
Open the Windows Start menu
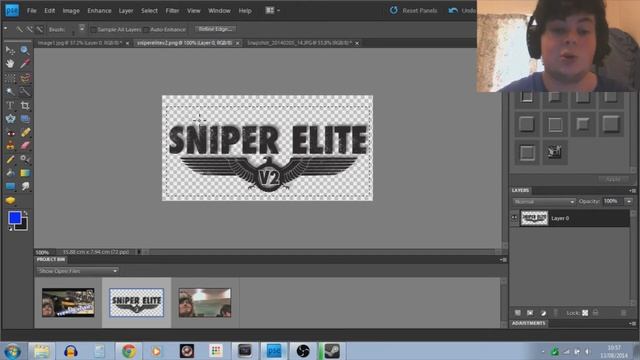(x=12, y=351)
